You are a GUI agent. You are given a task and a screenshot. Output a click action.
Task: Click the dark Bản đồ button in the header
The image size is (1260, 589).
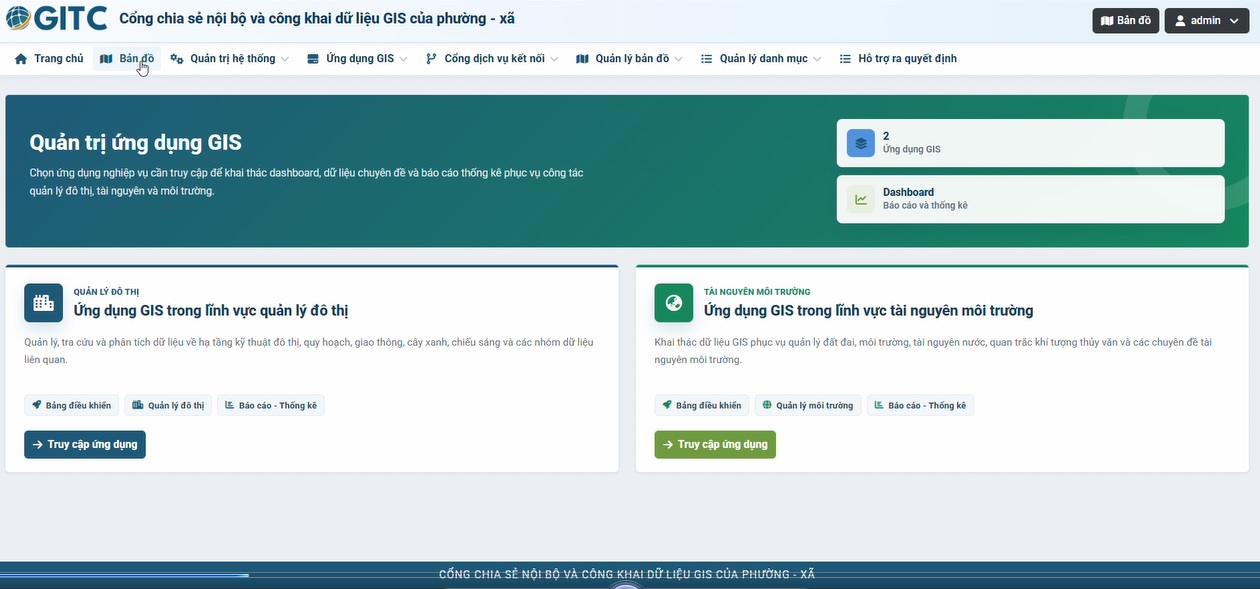click(x=1125, y=20)
